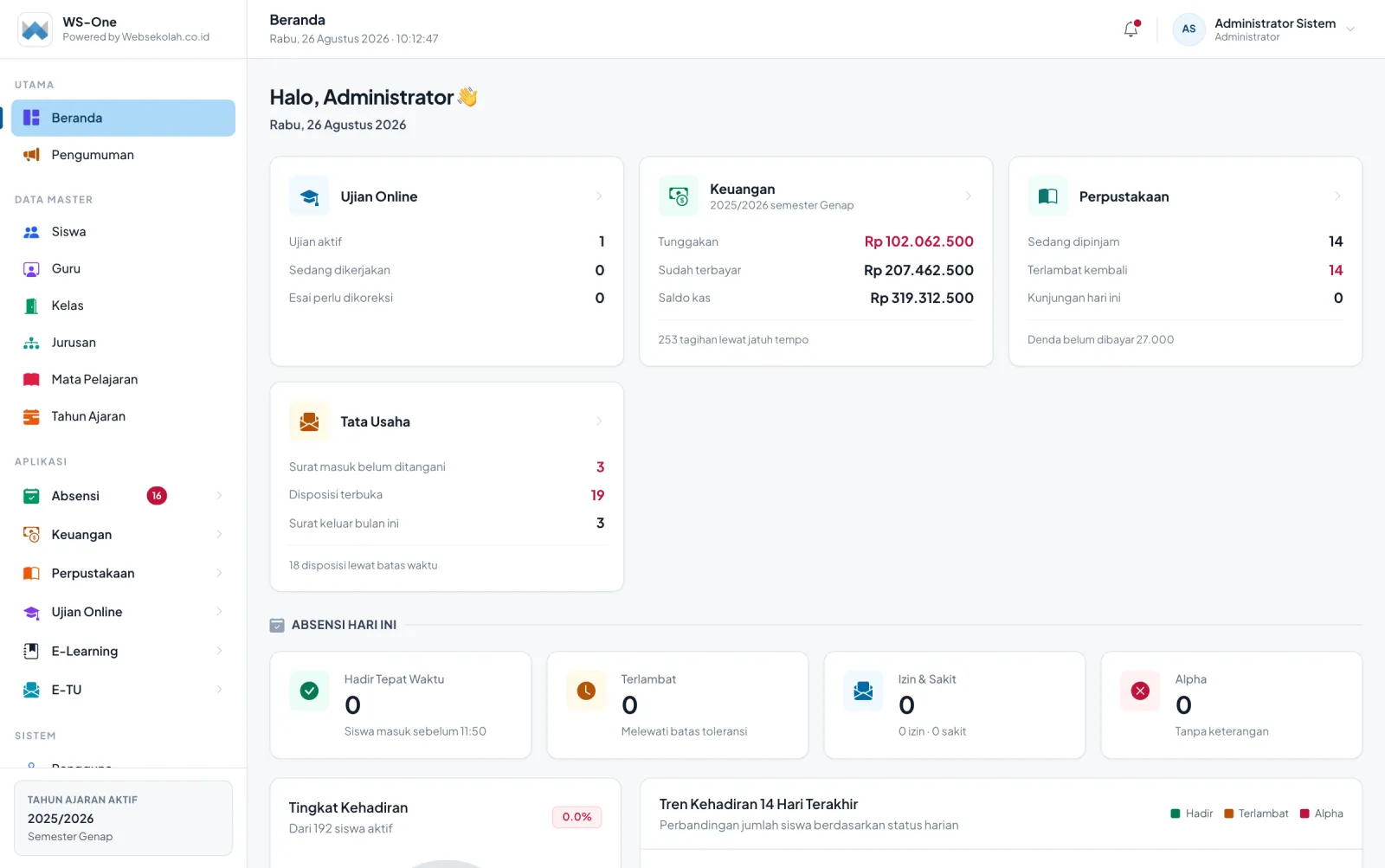Click the Beranda dashboard icon in sidebar
This screenshot has height=868, width=1385.
point(31,118)
